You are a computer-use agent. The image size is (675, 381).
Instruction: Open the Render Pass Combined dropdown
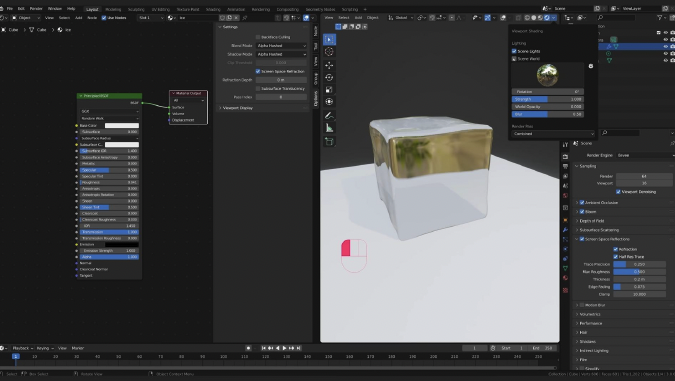[553, 134]
